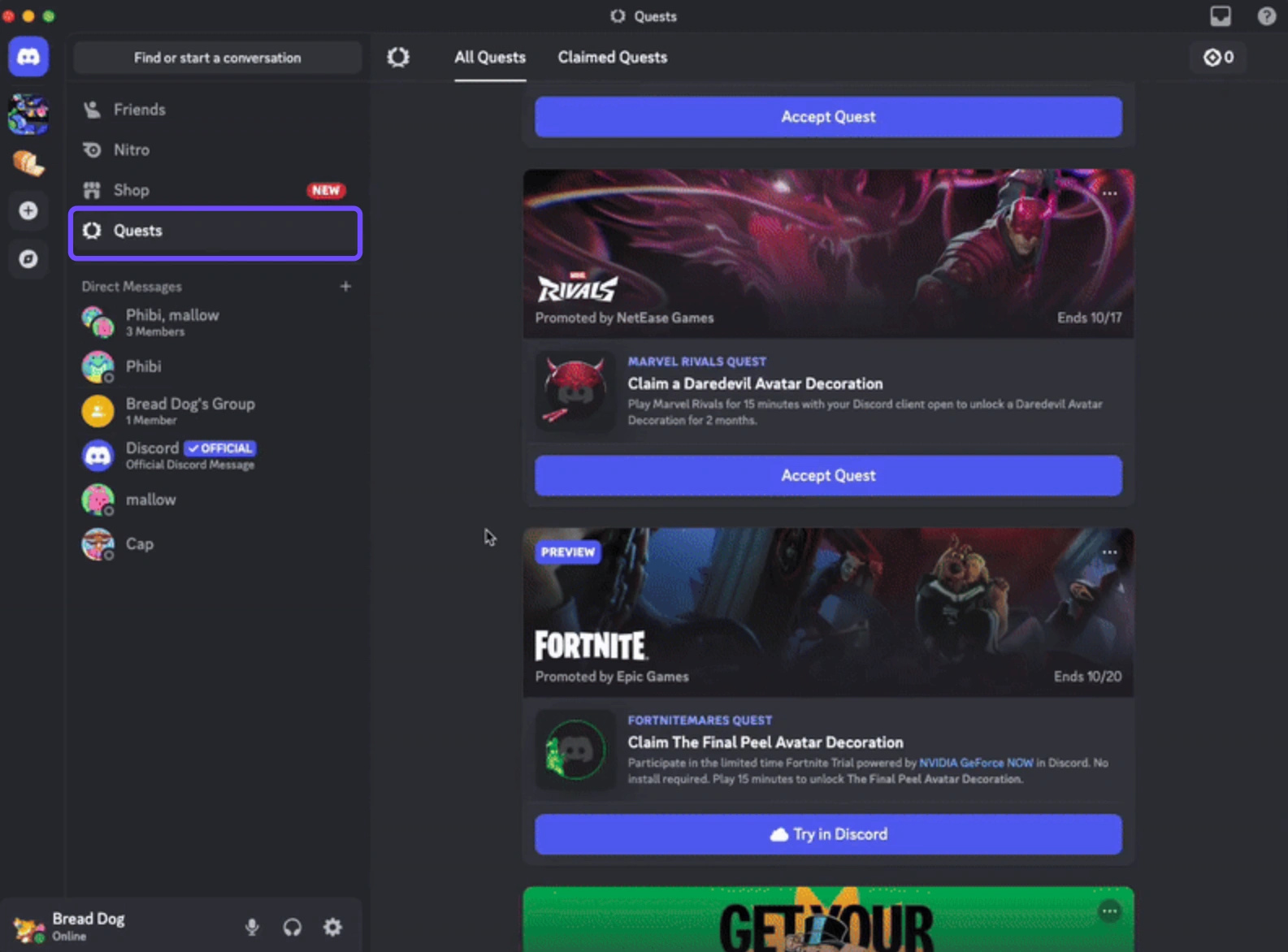The width and height of the screenshot is (1288, 952).
Task: Open the NVIDIA GeForce NOW link
Action: [976, 763]
